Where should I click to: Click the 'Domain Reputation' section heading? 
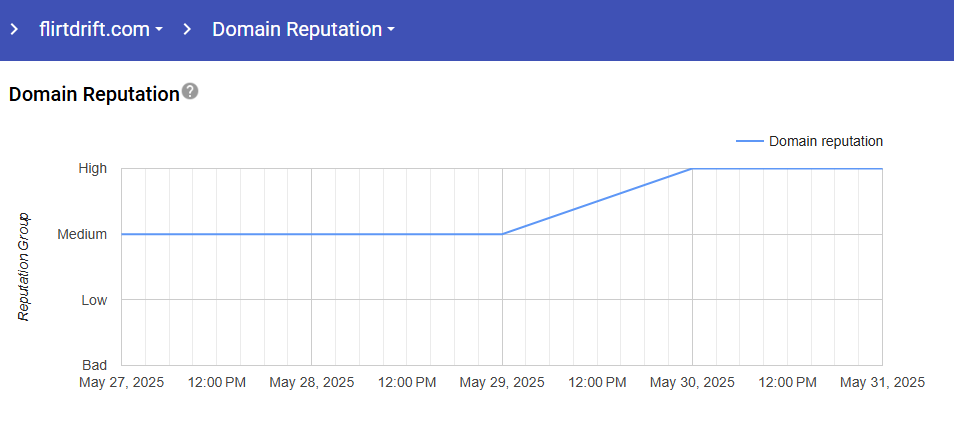[93, 94]
